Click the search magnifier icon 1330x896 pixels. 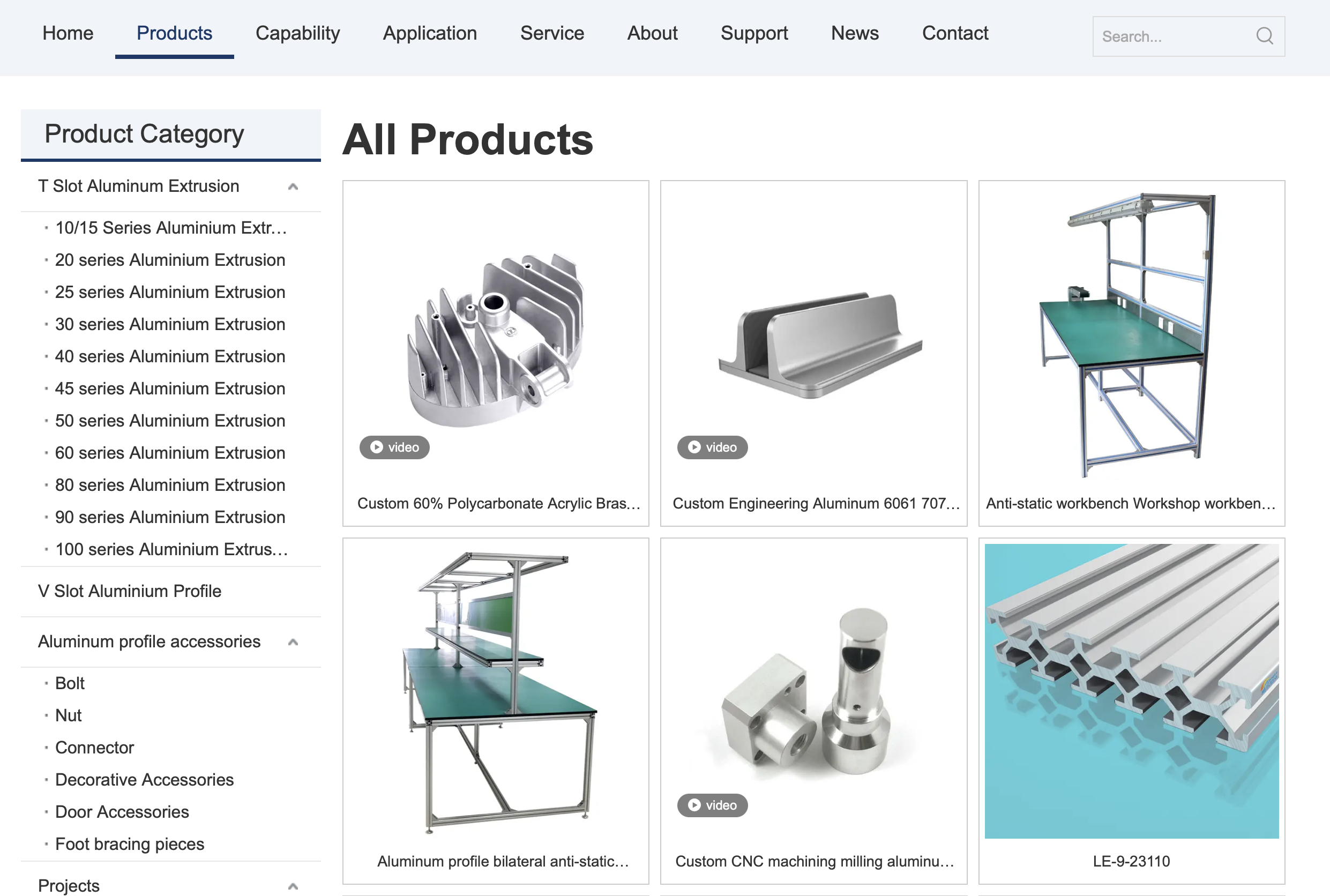pyautogui.click(x=1264, y=36)
